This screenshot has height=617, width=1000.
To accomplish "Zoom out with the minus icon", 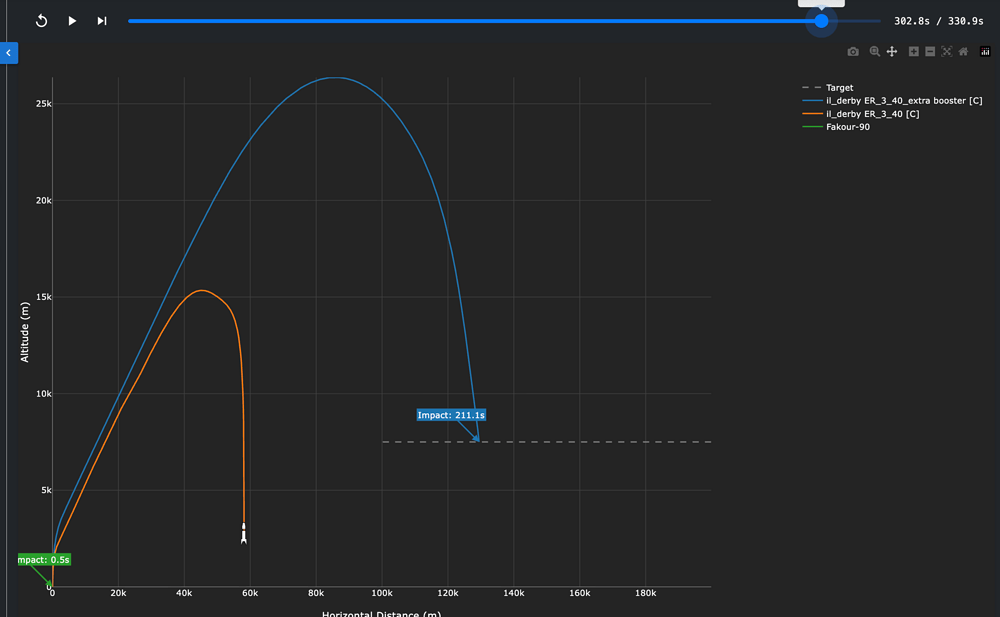I will 930,52.
